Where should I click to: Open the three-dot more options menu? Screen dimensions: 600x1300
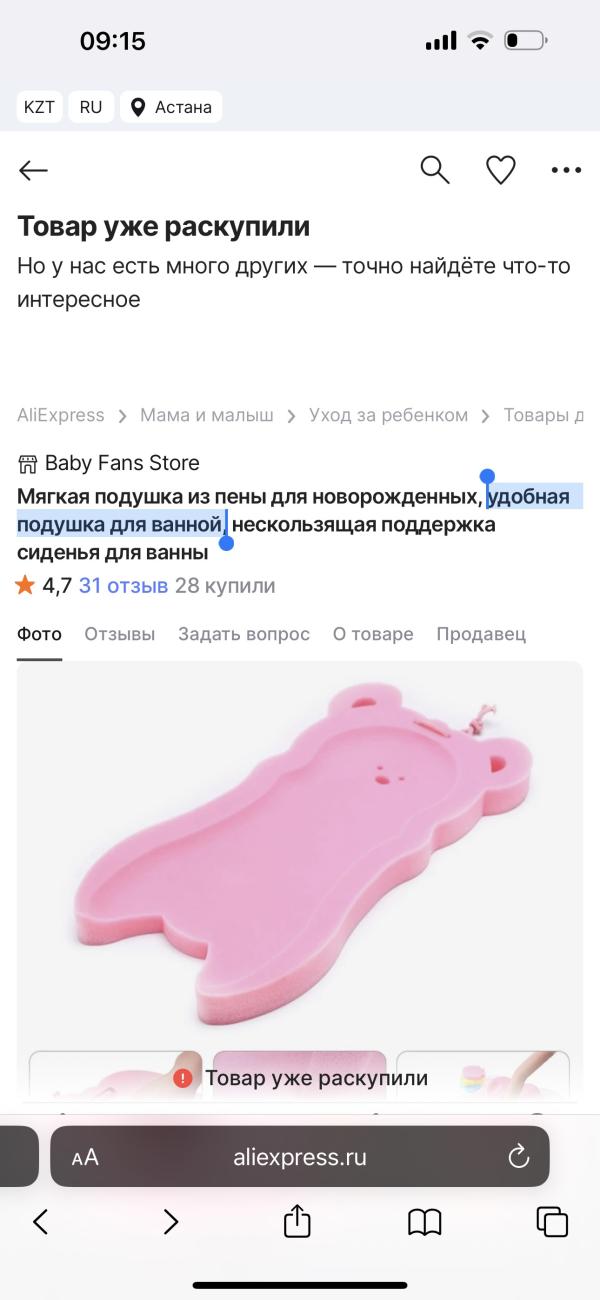[x=566, y=171]
